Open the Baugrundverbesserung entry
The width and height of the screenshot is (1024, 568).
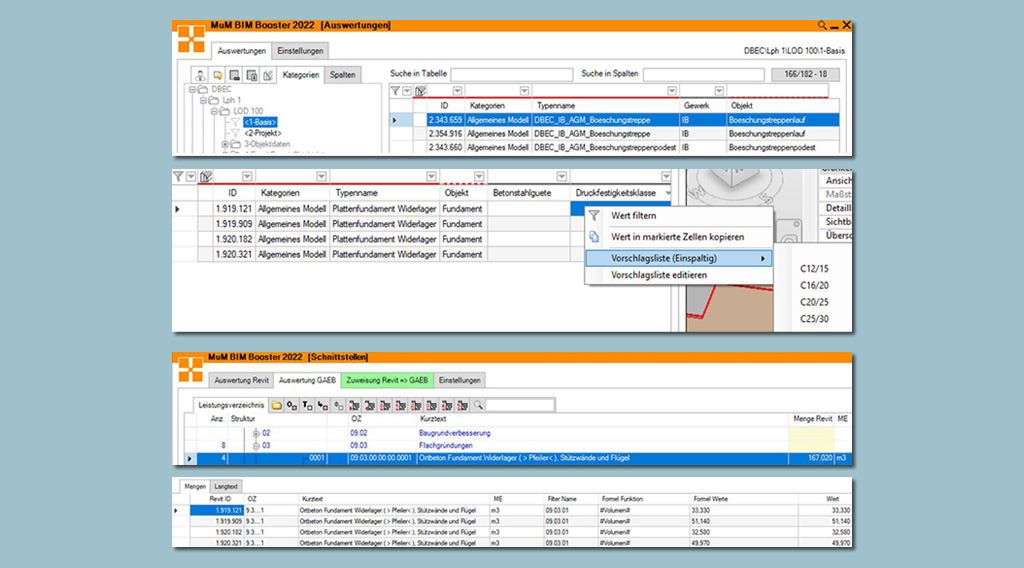455,434
